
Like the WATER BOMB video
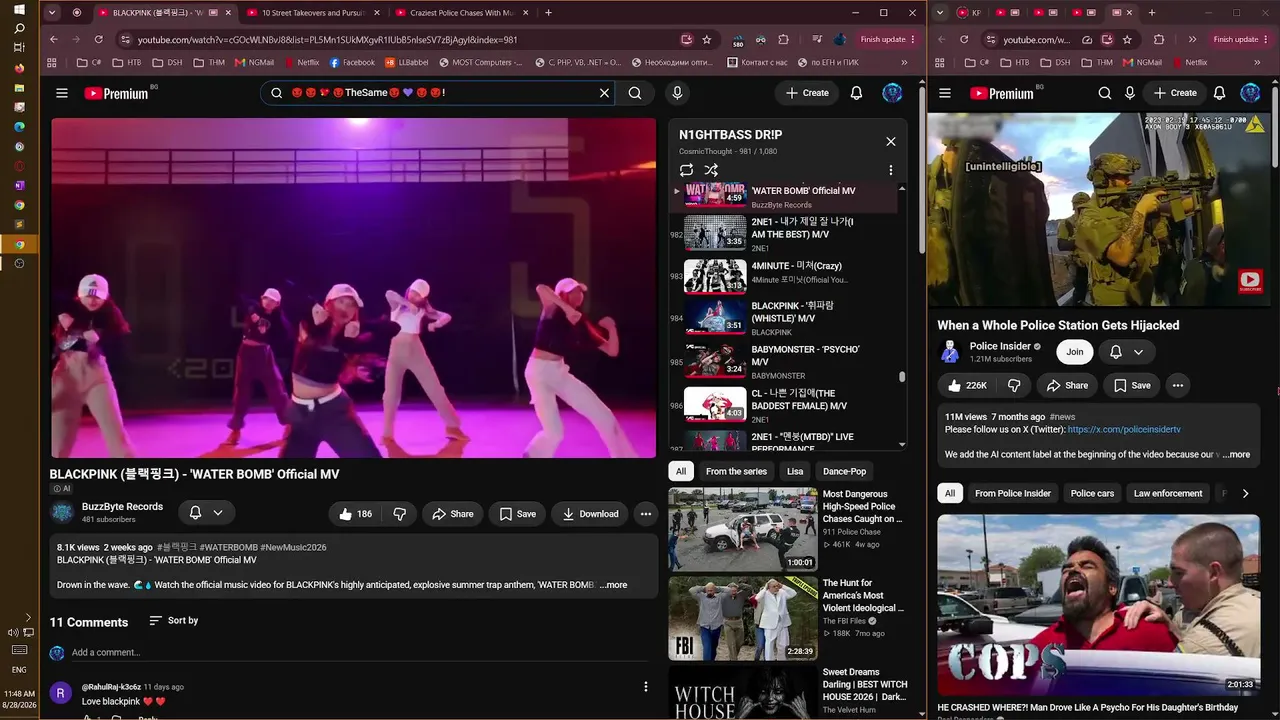coord(355,514)
